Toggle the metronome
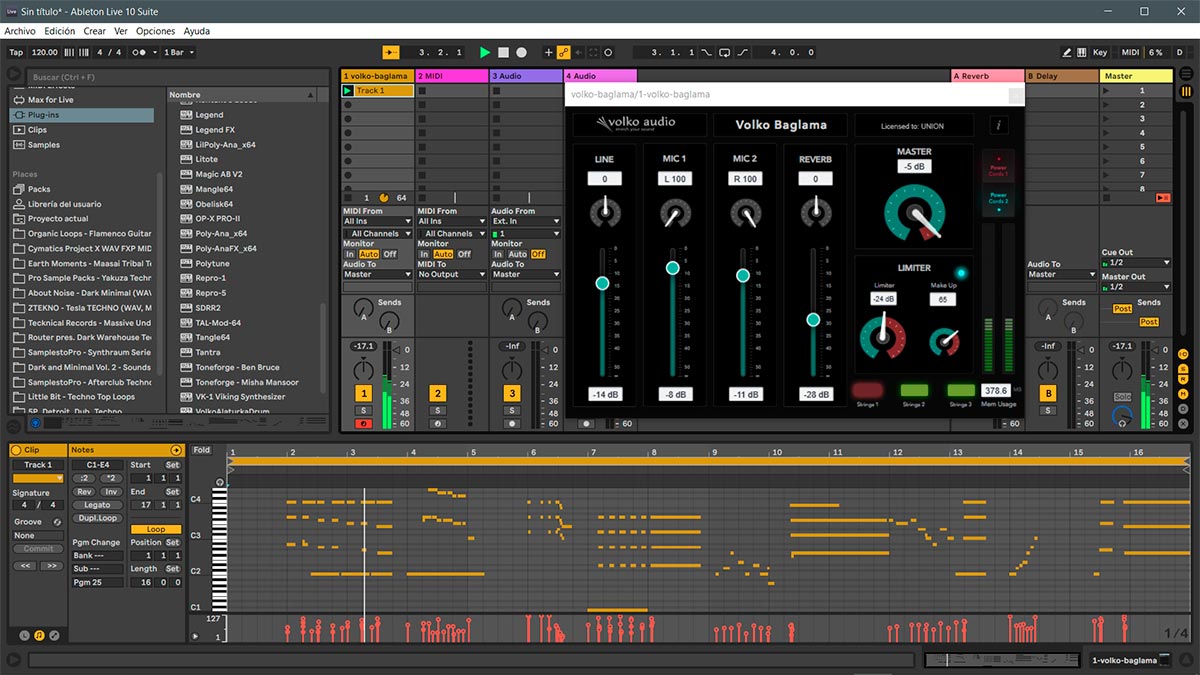Image resolution: width=1200 pixels, height=675 pixels. pos(143,52)
